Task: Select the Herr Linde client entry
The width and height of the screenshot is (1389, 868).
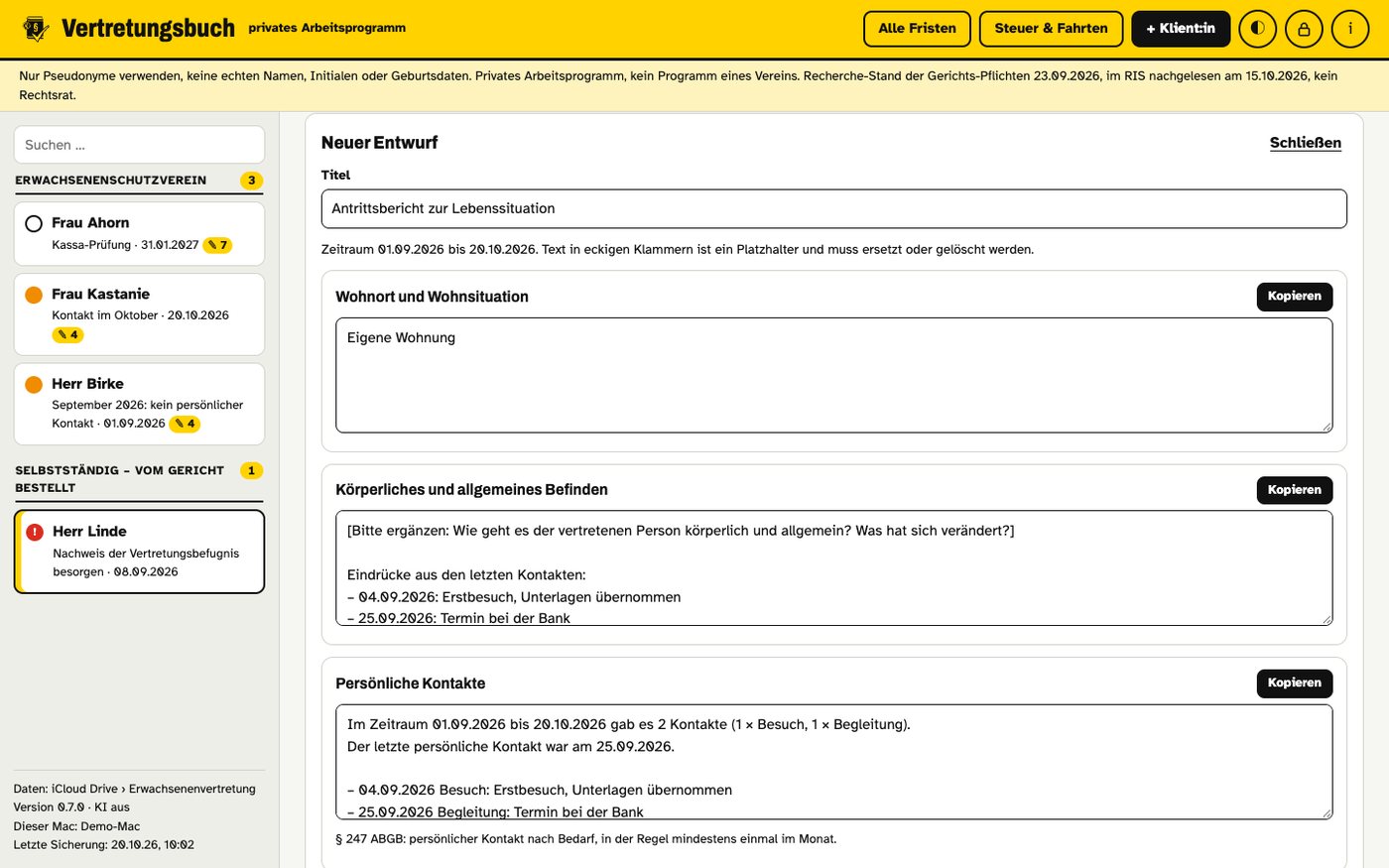Action: (139, 552)
